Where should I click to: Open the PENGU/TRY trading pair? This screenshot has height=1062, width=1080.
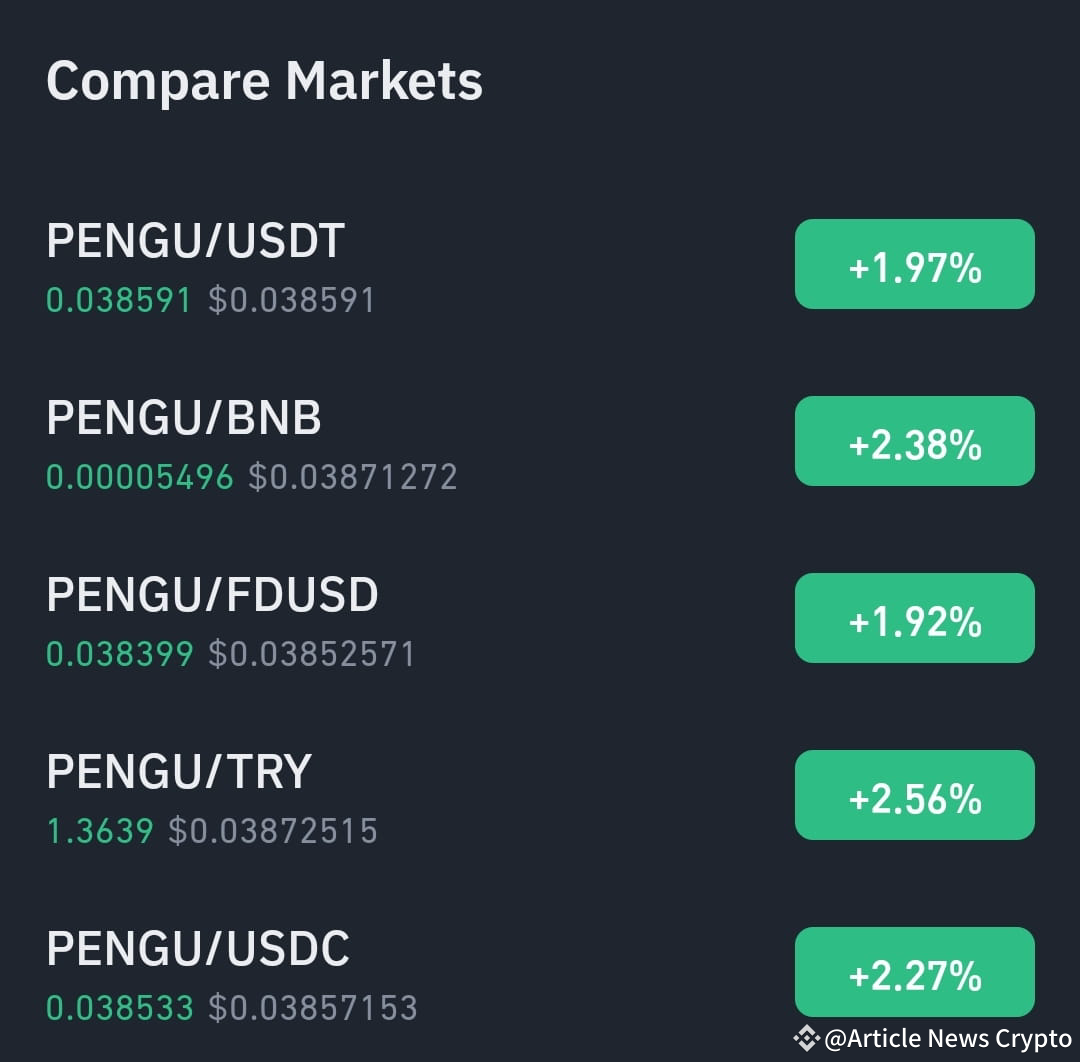click(180, 771)
